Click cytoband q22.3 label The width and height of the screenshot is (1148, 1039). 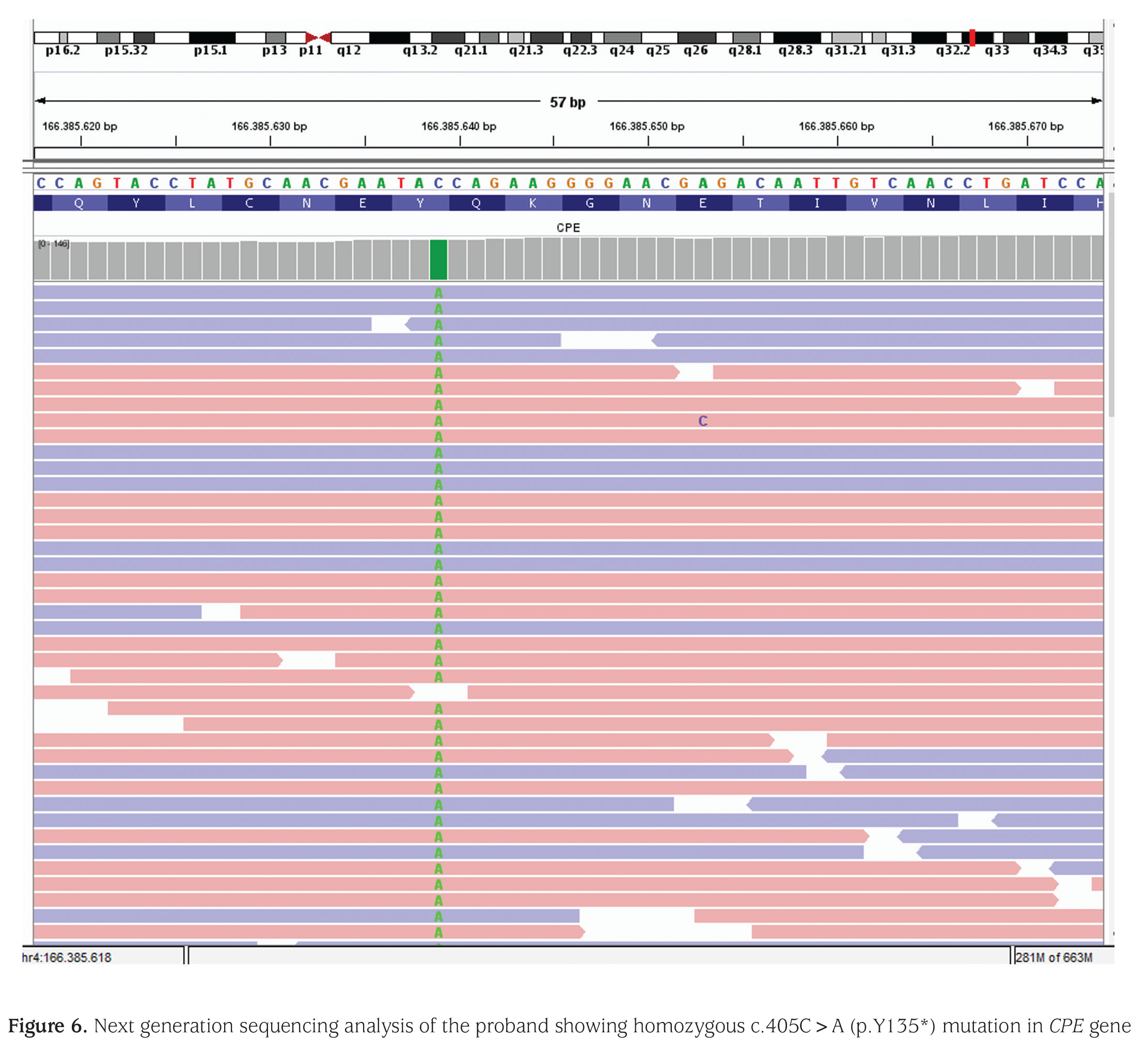point(580,51)
